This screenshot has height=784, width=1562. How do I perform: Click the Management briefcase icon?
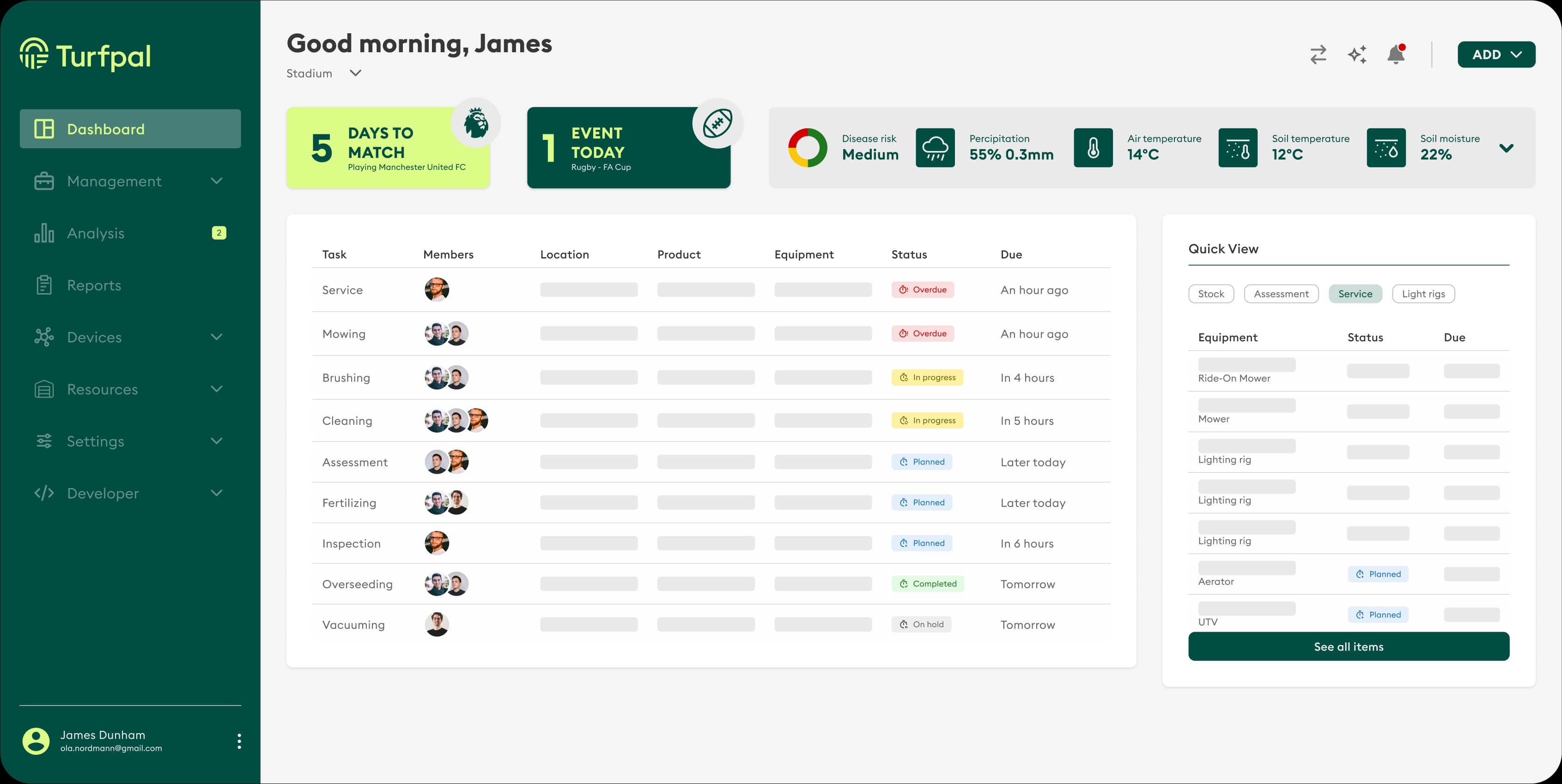click(44, 181)
